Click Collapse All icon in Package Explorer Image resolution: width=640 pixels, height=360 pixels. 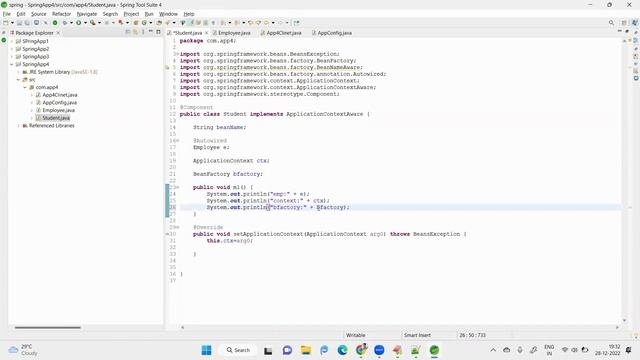(128, 32)
